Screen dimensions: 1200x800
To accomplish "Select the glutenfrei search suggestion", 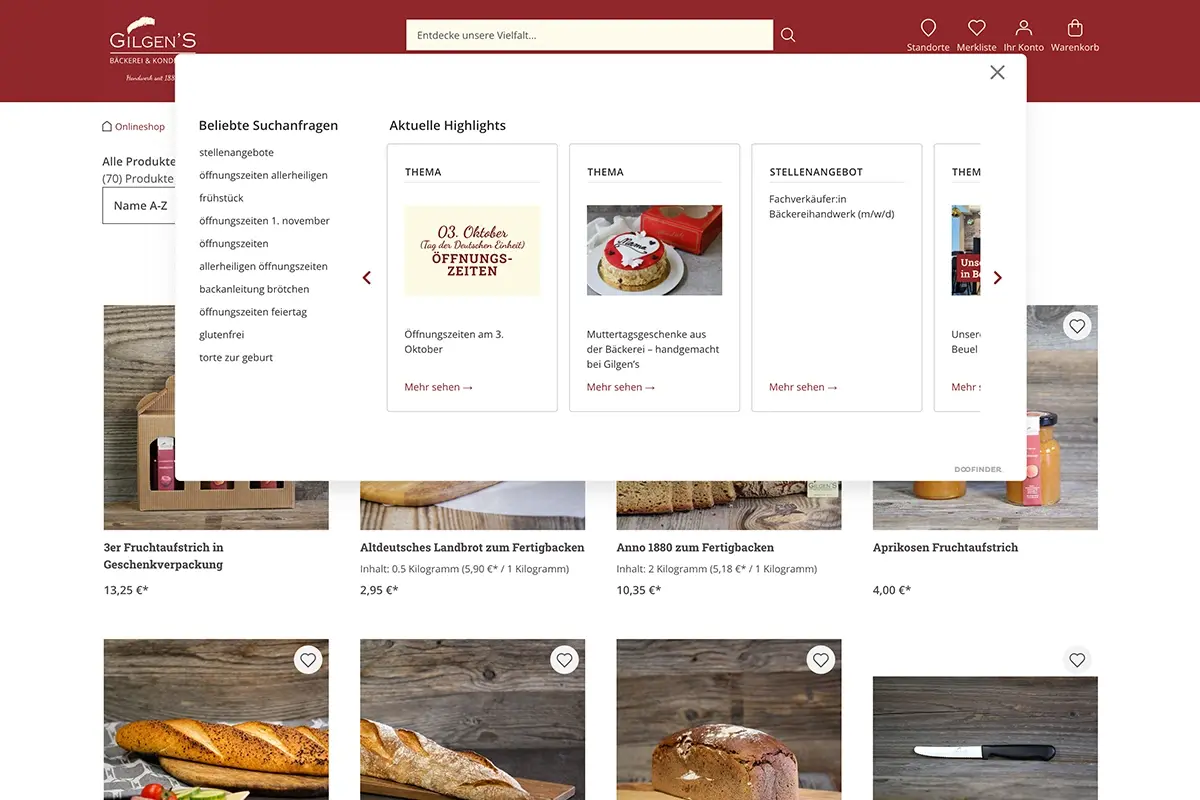I will click(x=222, y=334).
